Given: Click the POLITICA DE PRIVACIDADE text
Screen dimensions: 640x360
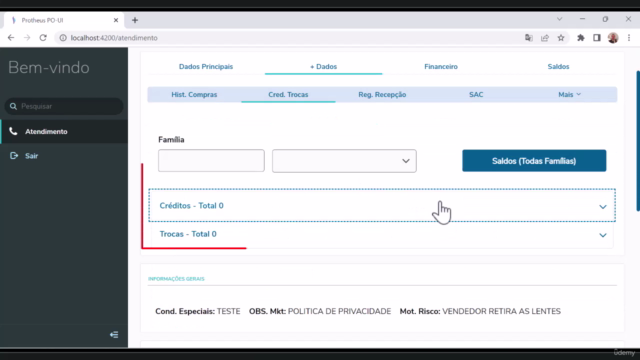Looking at the screenshot, I should point(339,311).
